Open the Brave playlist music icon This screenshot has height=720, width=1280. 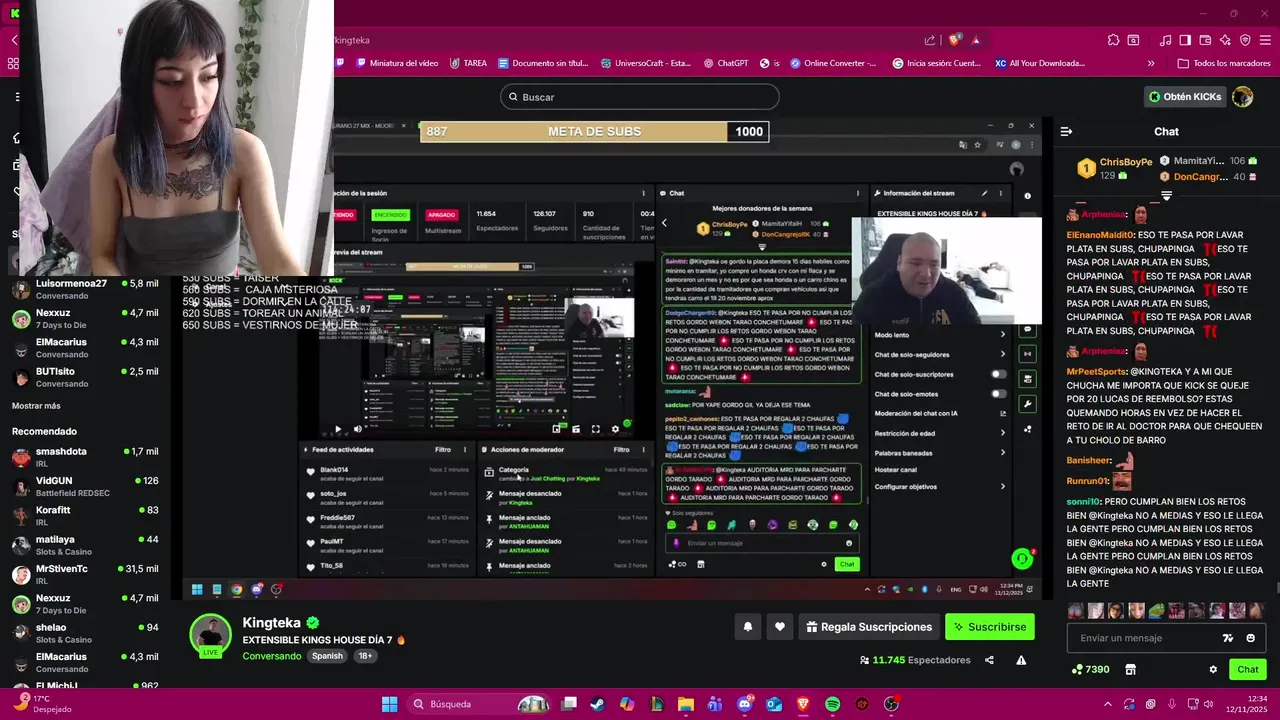point(1165,40)
